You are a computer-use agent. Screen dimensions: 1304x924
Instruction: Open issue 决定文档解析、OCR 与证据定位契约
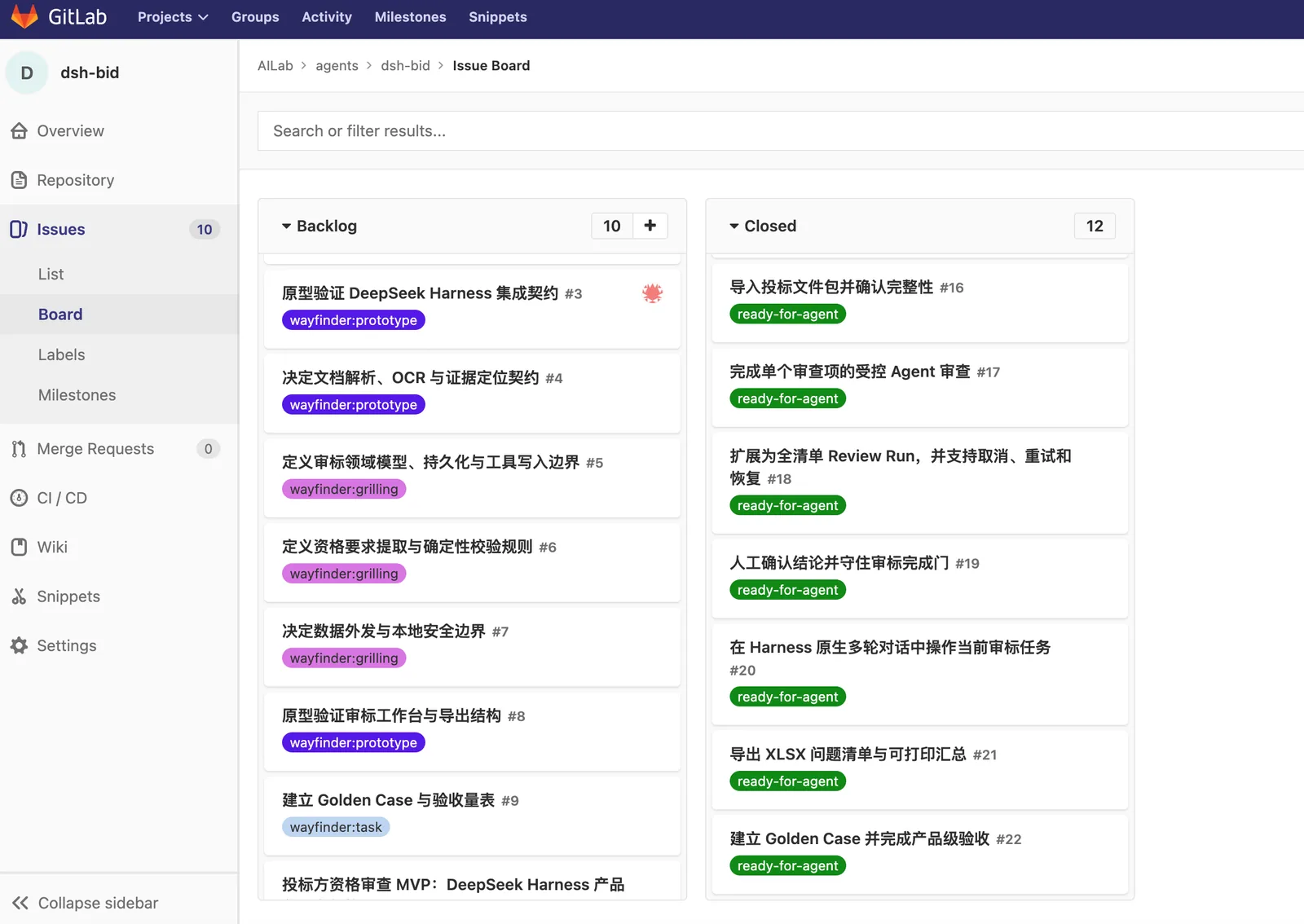pyautogui.click(x=411, y=378)
